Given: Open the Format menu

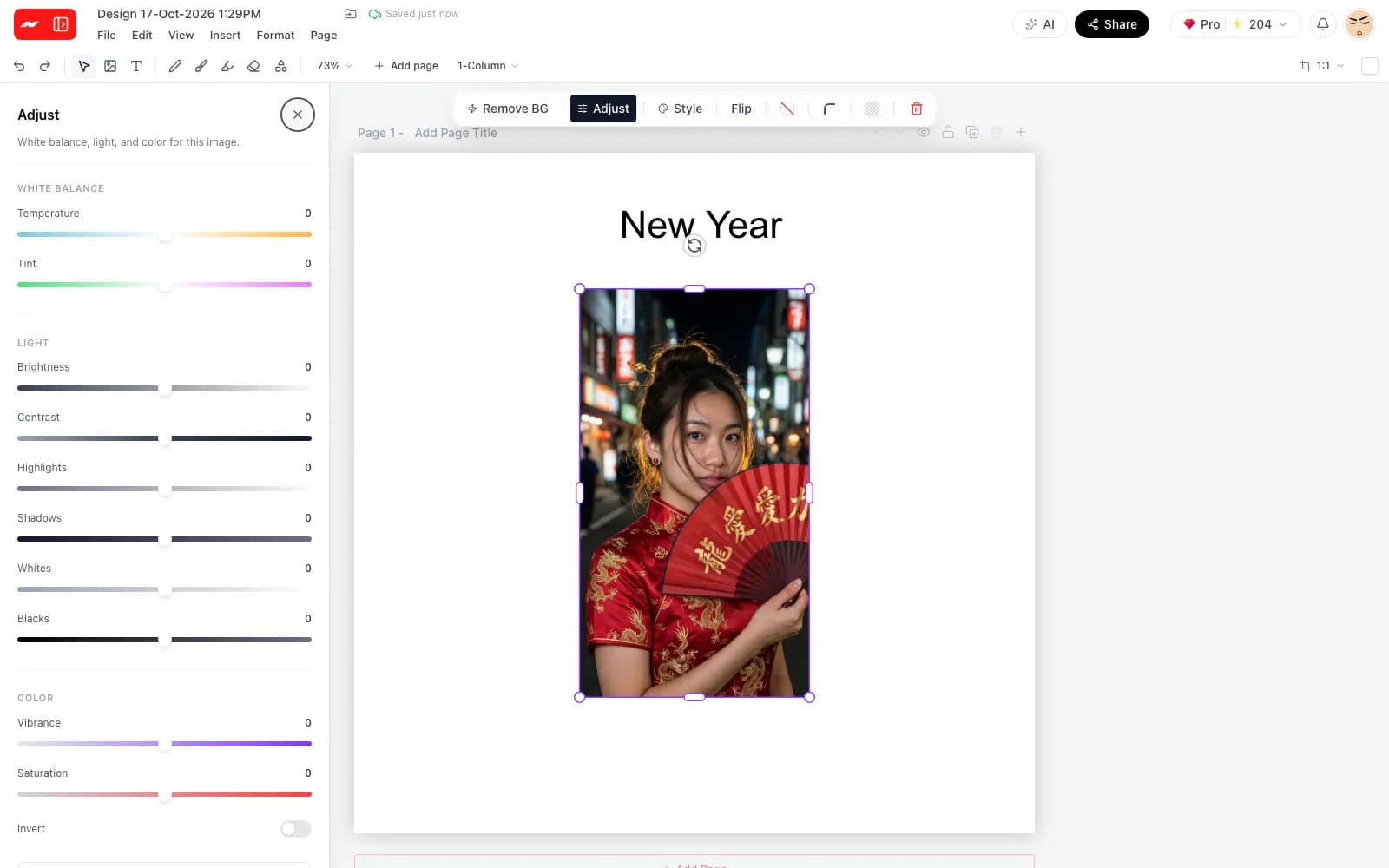Looking at the screenshot, I should 275,36.
